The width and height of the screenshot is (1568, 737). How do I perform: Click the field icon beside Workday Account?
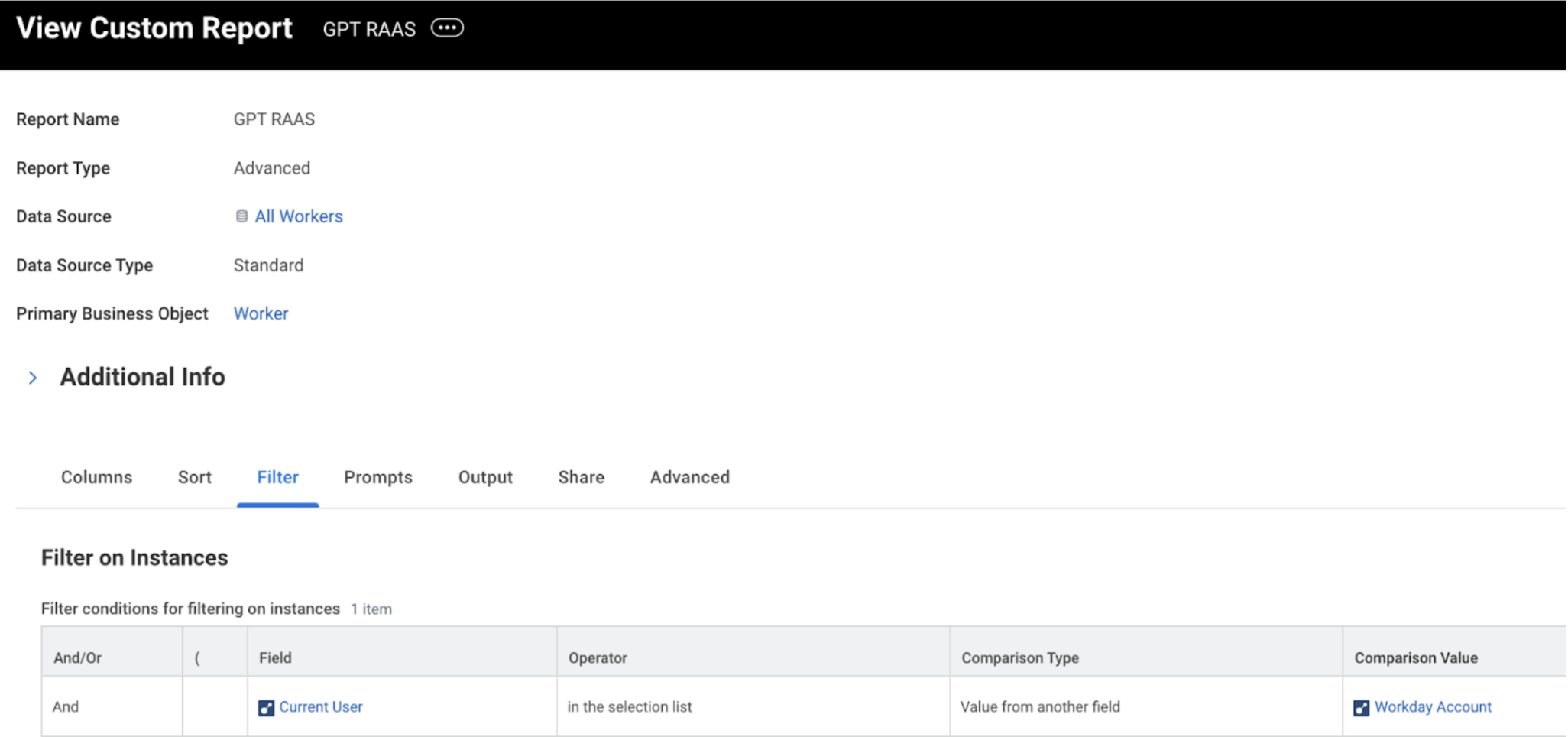point(1361,708)
